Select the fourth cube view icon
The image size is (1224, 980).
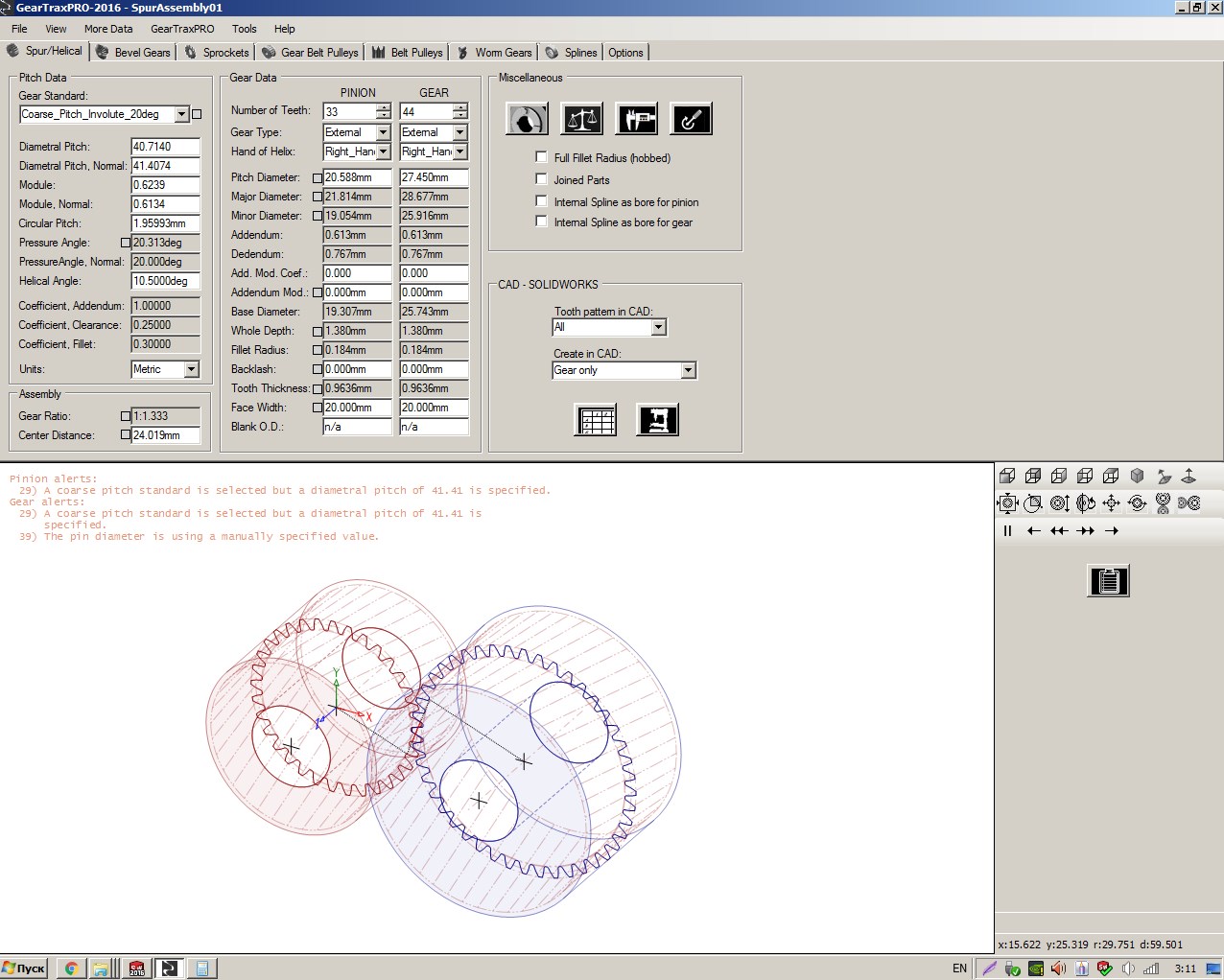[x=1085, y=476]
